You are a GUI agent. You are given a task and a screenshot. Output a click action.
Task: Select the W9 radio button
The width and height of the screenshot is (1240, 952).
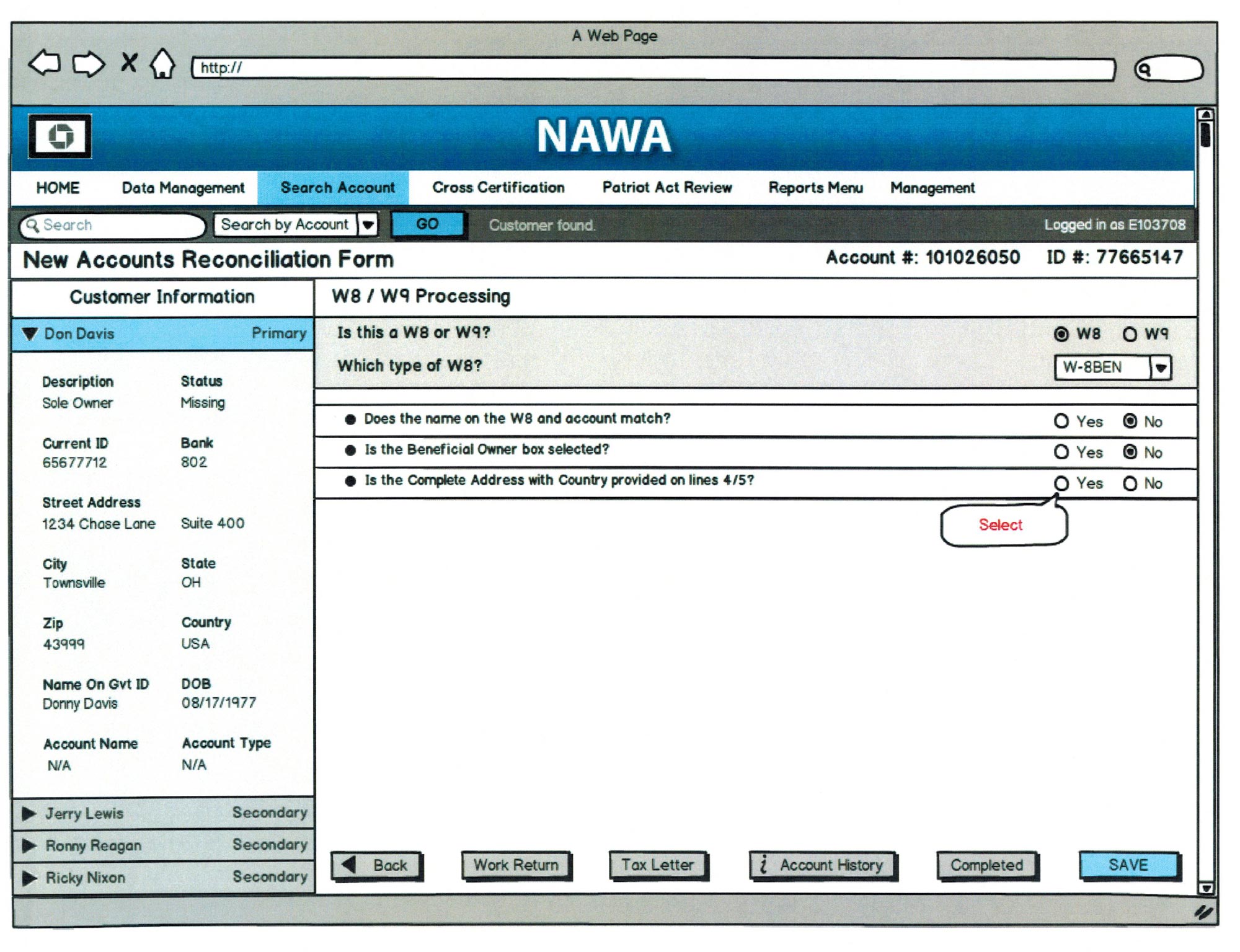1130,334
